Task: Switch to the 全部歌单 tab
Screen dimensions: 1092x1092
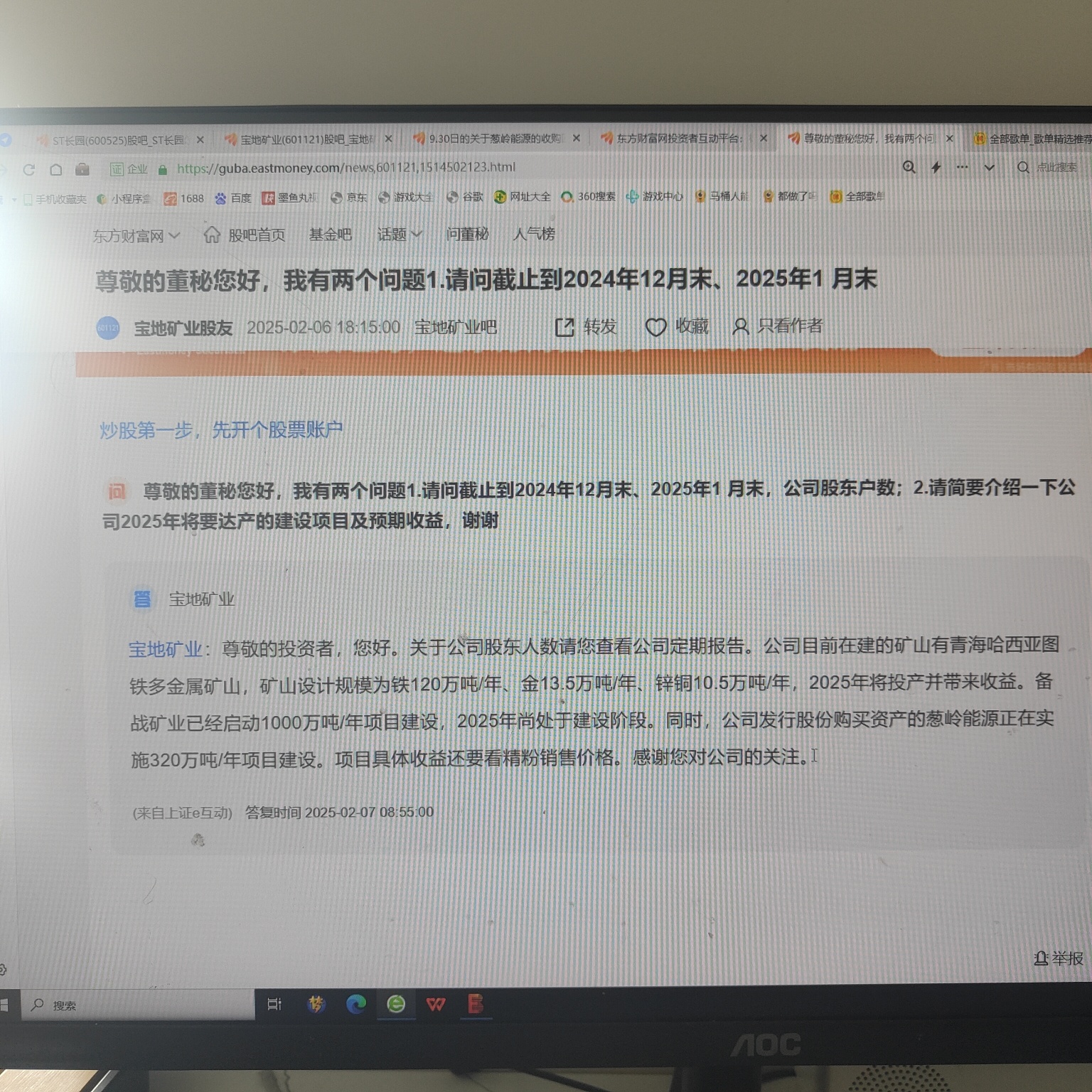Action: click(x=1032, y=139)
